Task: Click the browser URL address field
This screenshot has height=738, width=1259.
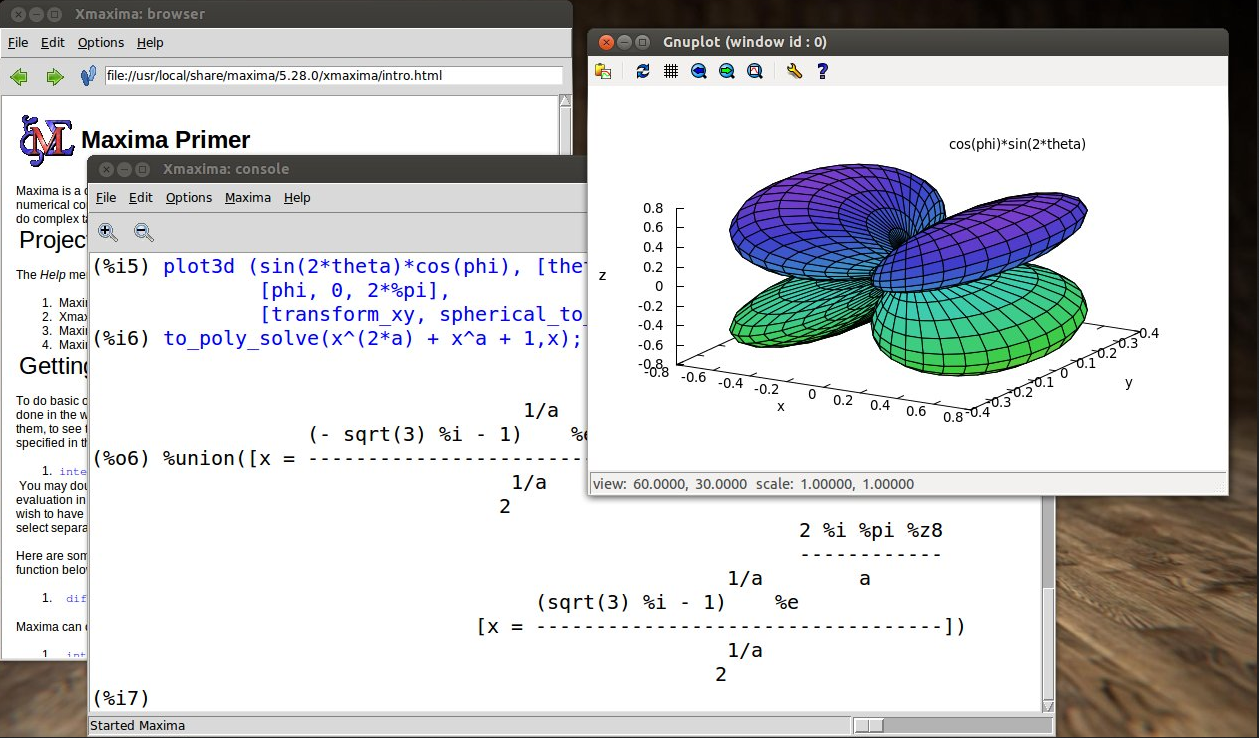Action: (x=334, y=75)
